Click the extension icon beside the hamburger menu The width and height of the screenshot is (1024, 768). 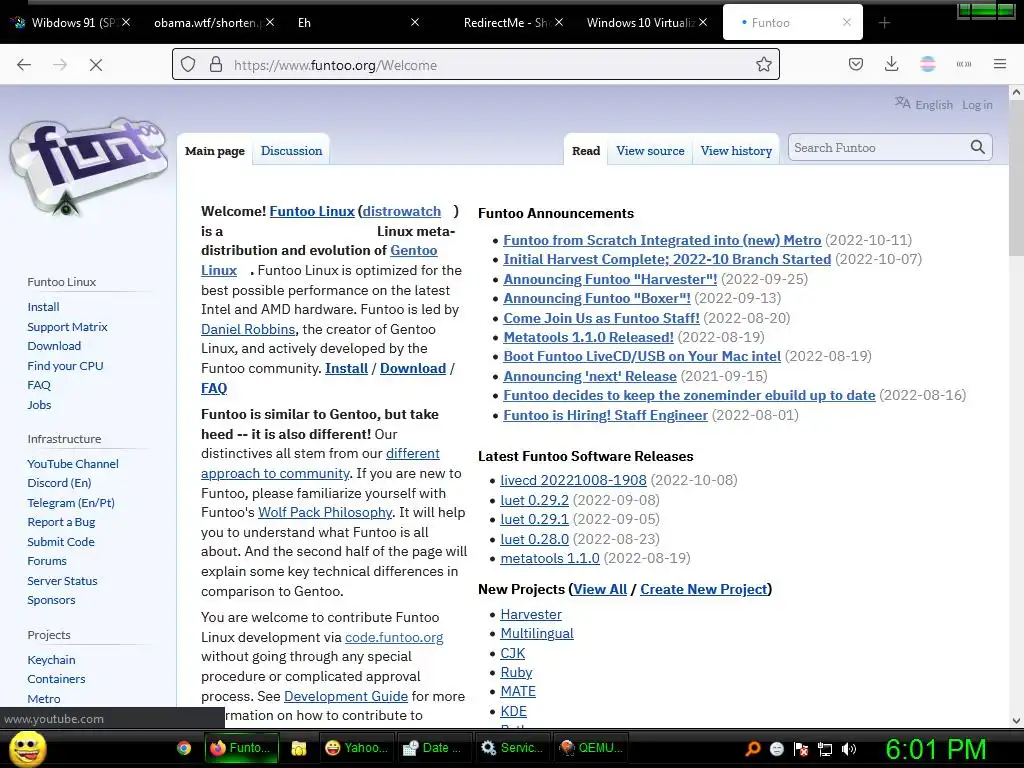[x=964, y=64]
